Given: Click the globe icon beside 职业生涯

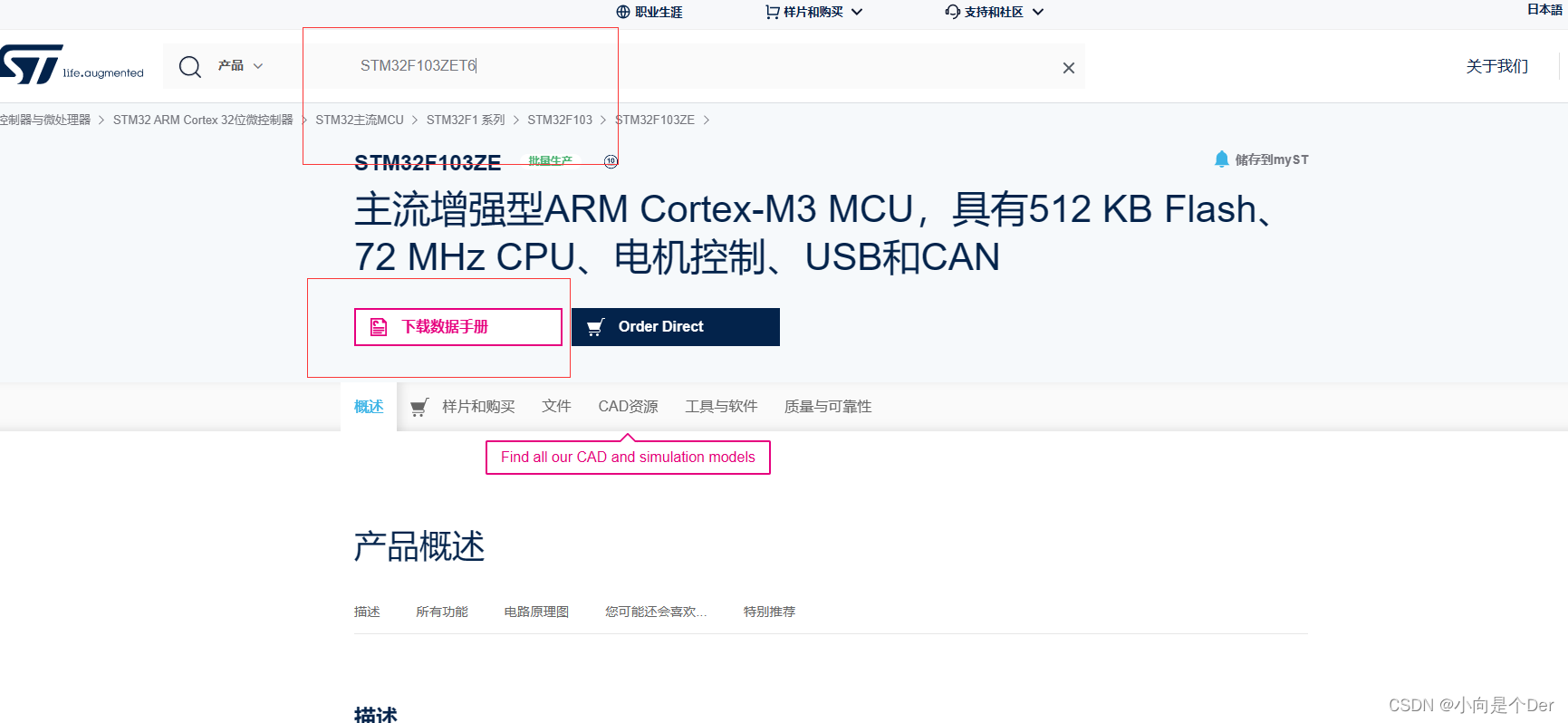Looking at the screenshot, I should tap(623, 12).
